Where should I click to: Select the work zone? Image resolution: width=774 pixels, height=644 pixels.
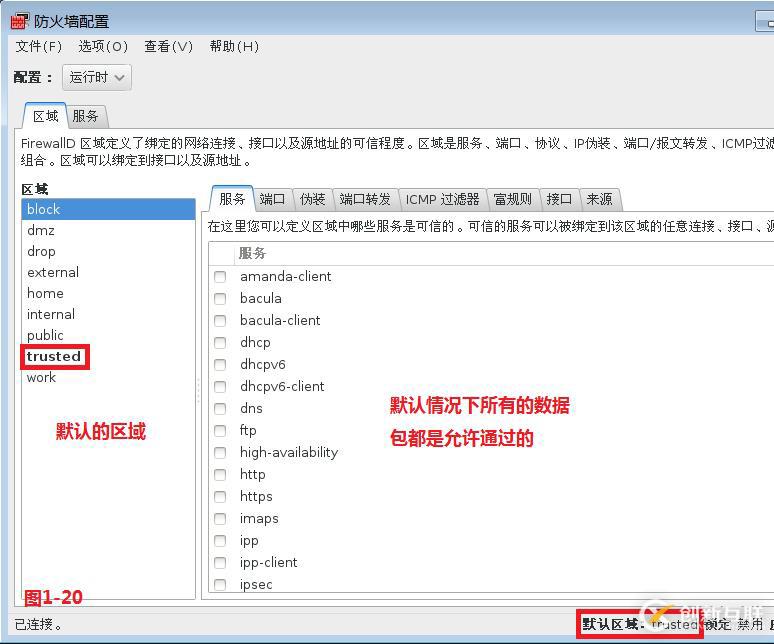coord(108,378)
